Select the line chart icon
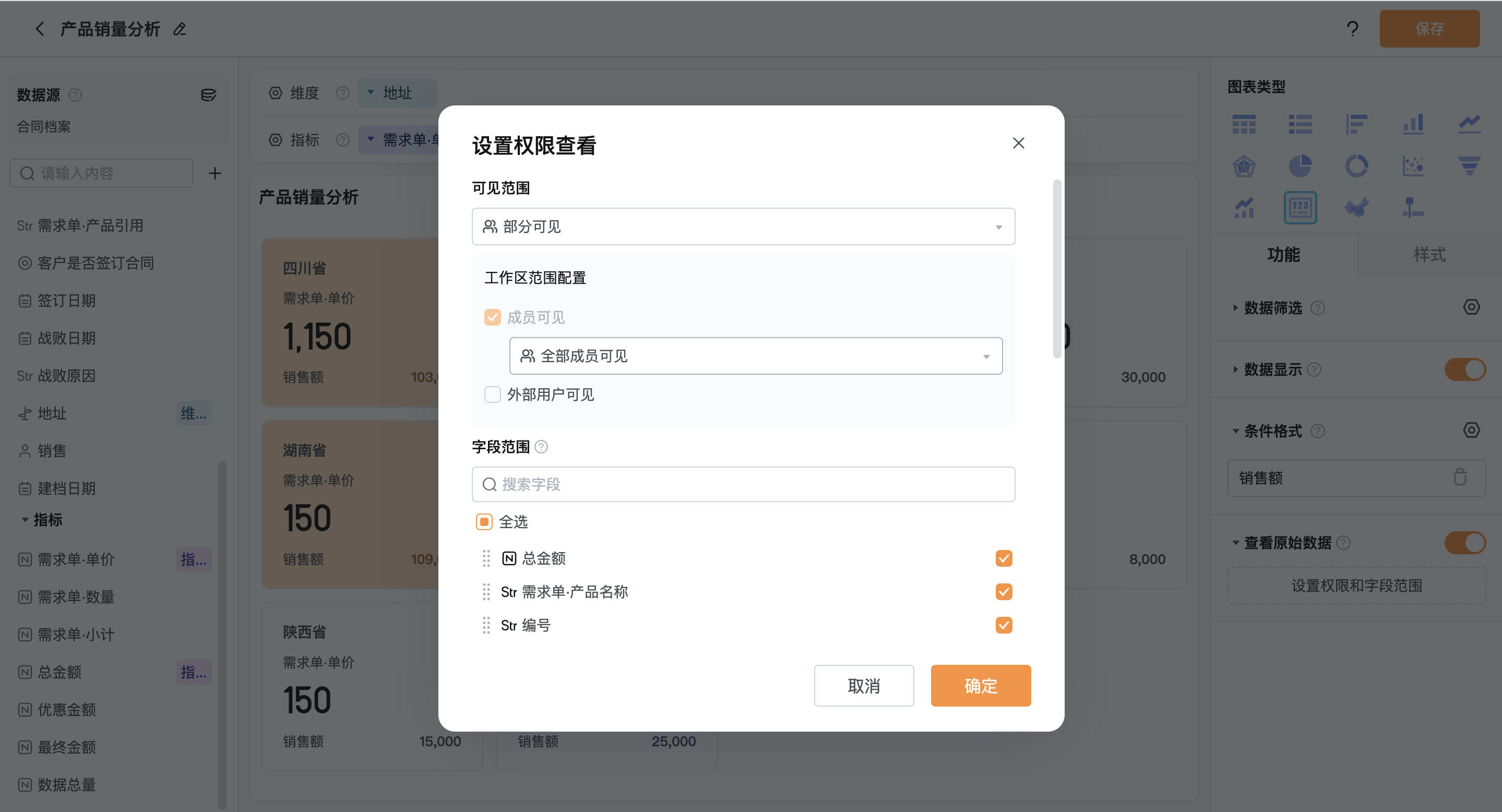The width and height of the screenshot is (1502, 812). (1469, 124)
